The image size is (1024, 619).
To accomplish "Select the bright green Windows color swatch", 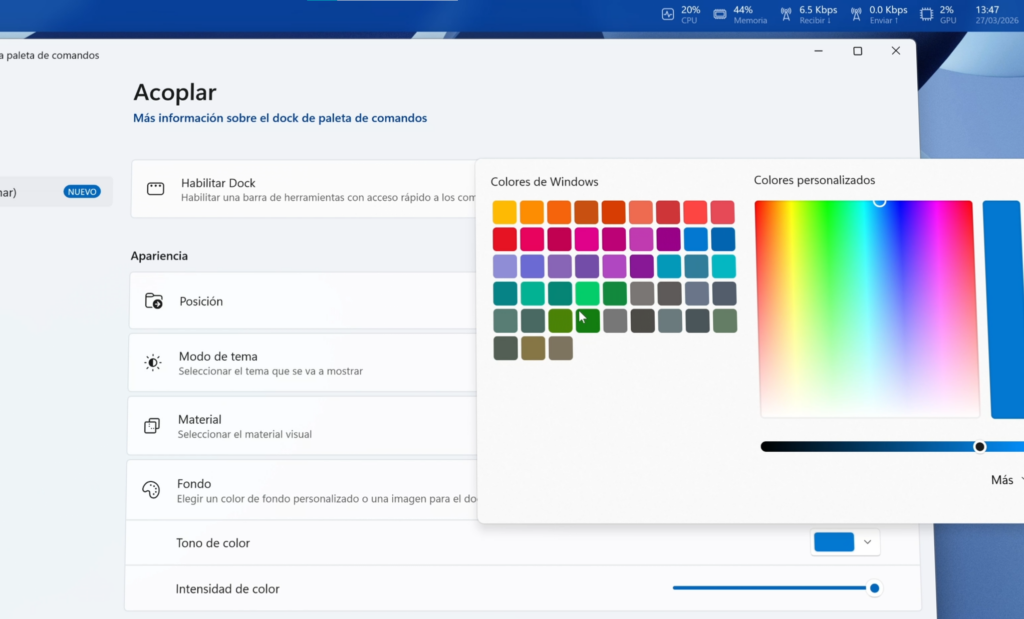I will [587, 293].
